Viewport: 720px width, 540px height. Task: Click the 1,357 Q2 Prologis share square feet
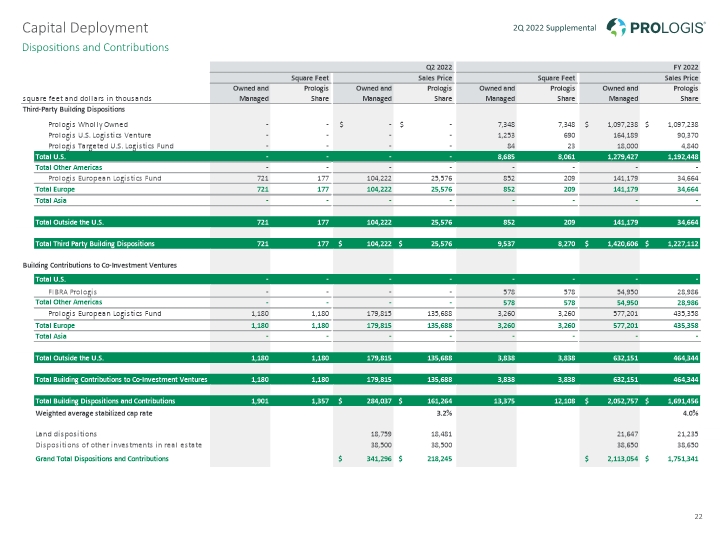tap(320, 401)
